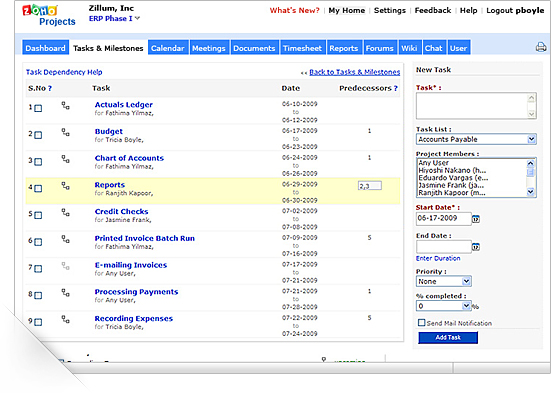Viewport: 551px width, 393px height.
Task: Select Any User in Project Members list
Action: point(434,163)
